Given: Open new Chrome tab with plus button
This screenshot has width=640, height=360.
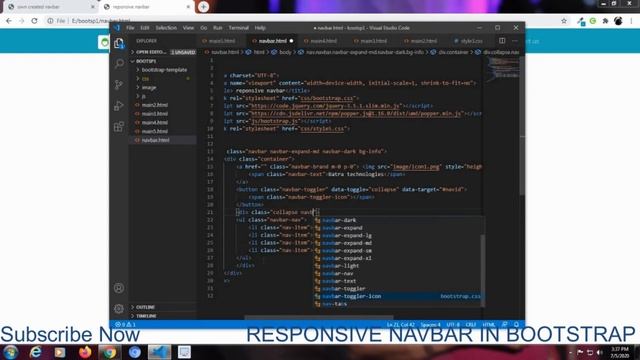Looking at the screenshot, I should (x=203, y=7).
